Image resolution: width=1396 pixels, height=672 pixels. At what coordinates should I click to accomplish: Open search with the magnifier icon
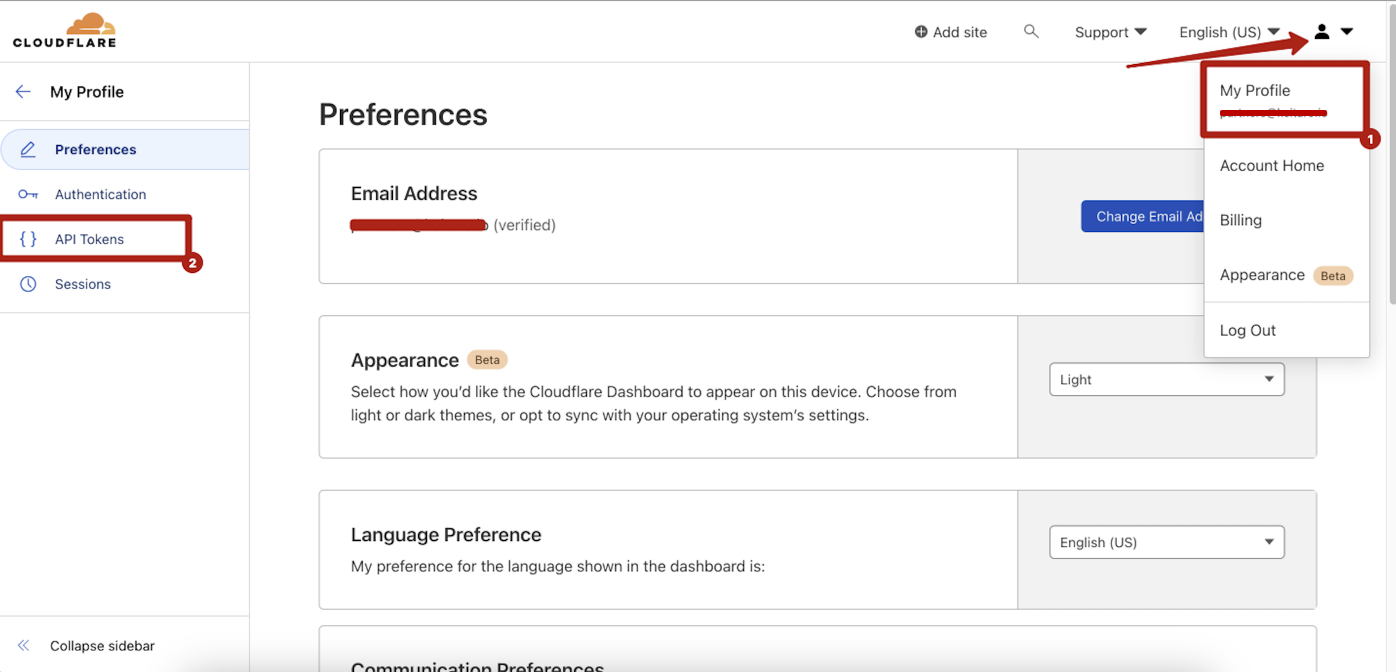point(1031,32)
